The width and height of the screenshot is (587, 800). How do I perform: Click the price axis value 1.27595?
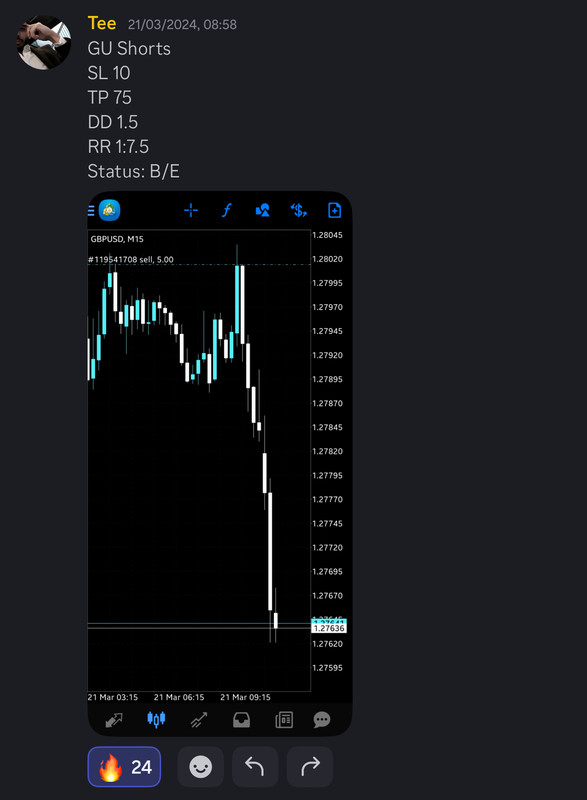click(x=327, y=668)
